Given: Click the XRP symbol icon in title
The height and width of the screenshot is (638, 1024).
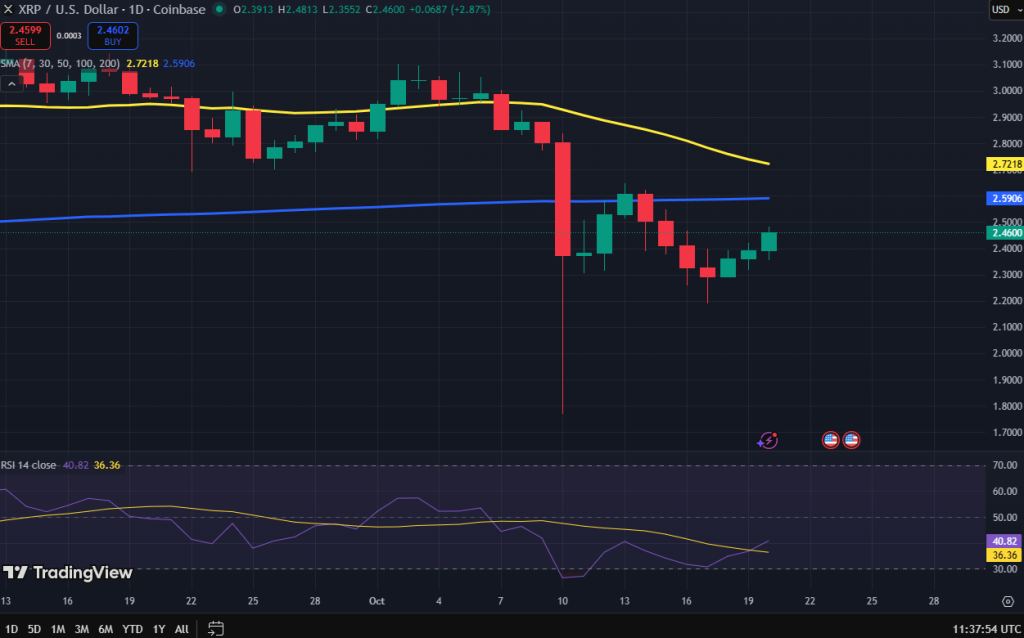Looking at the screenshot, I should click(x=7, y=10).
